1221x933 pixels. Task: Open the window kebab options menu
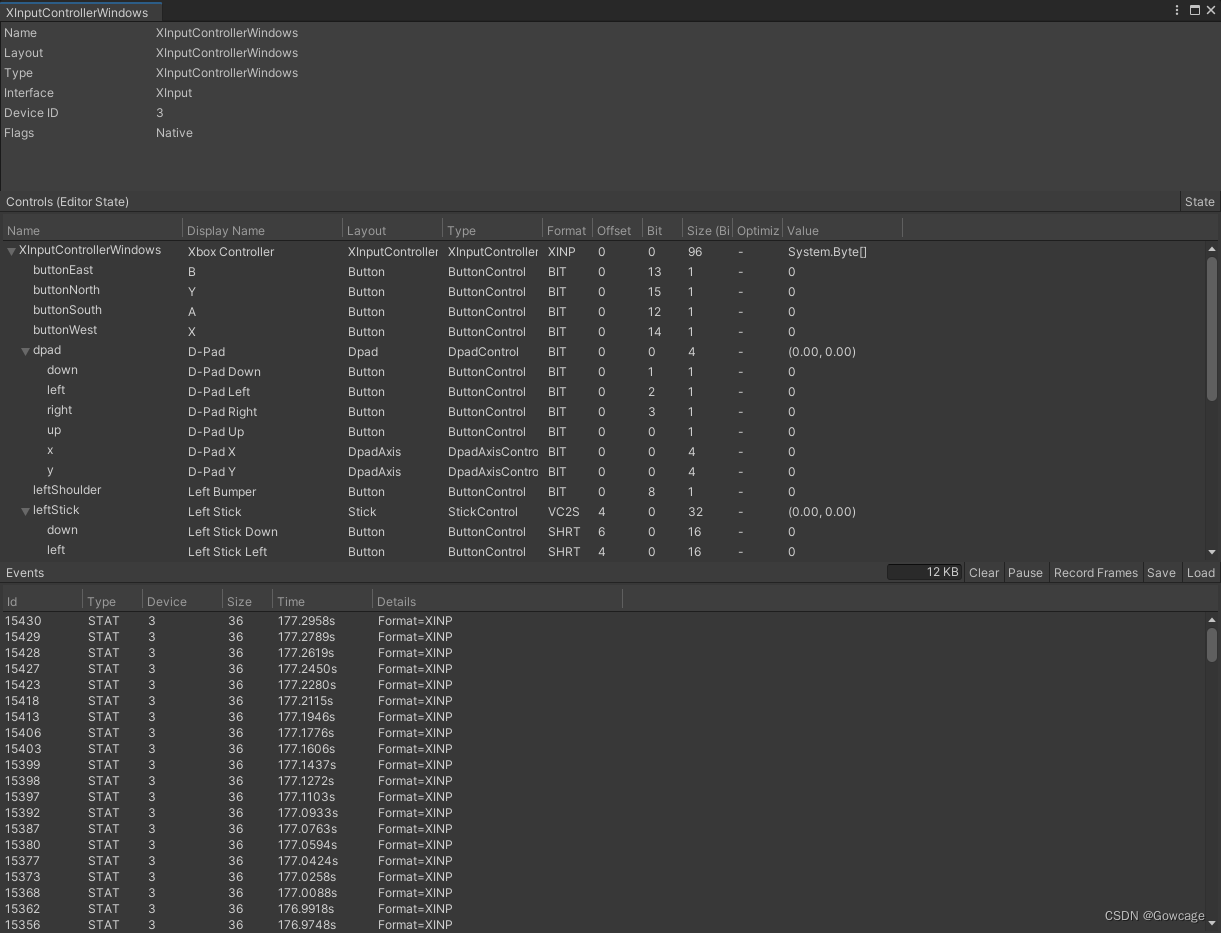[1177, 10]
